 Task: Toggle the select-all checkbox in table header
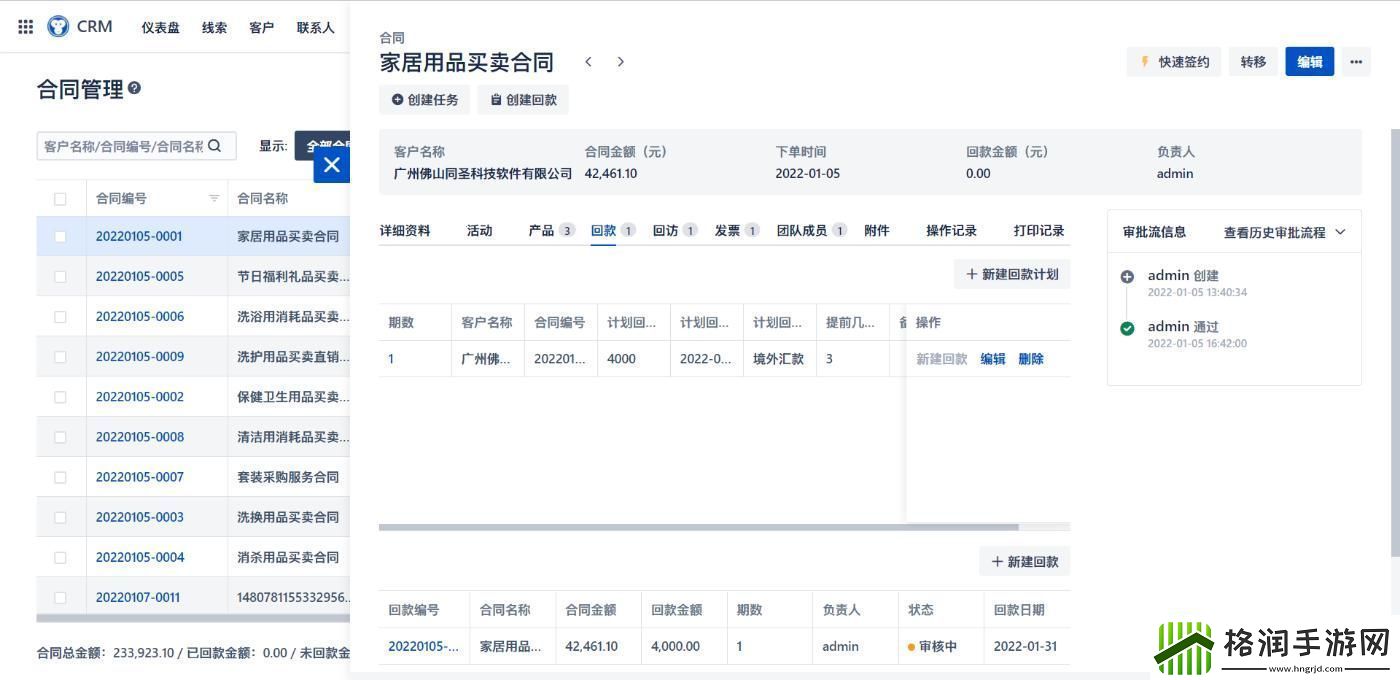click(x=60, y=198)
